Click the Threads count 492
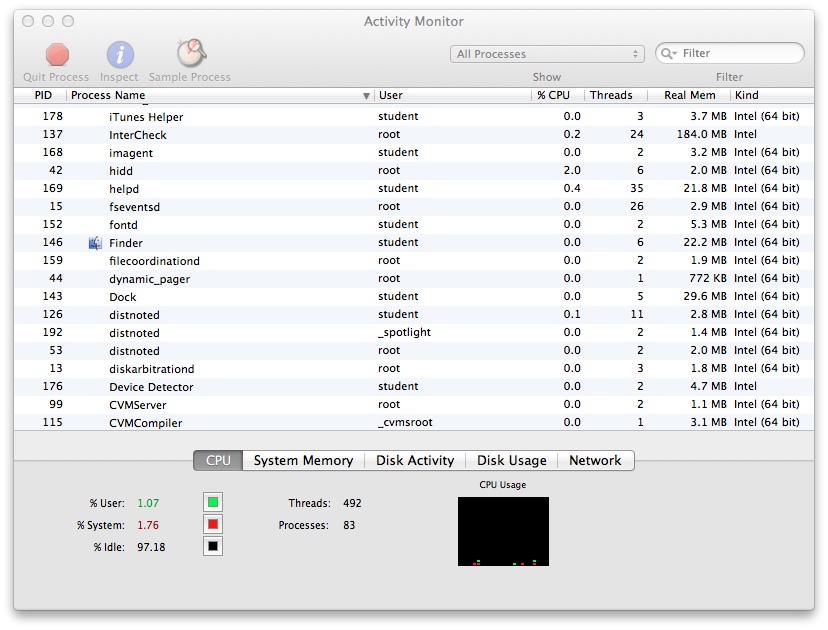Viewport: 828px width, 630px height. 352,503
